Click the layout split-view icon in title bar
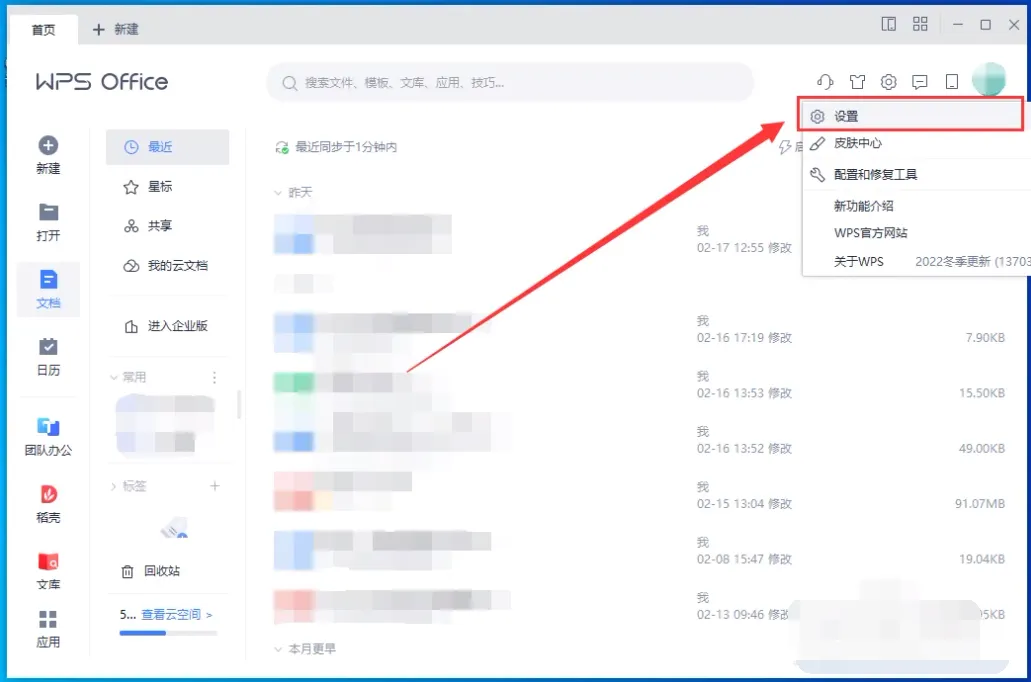The image size is (1031, 682). 888,25
